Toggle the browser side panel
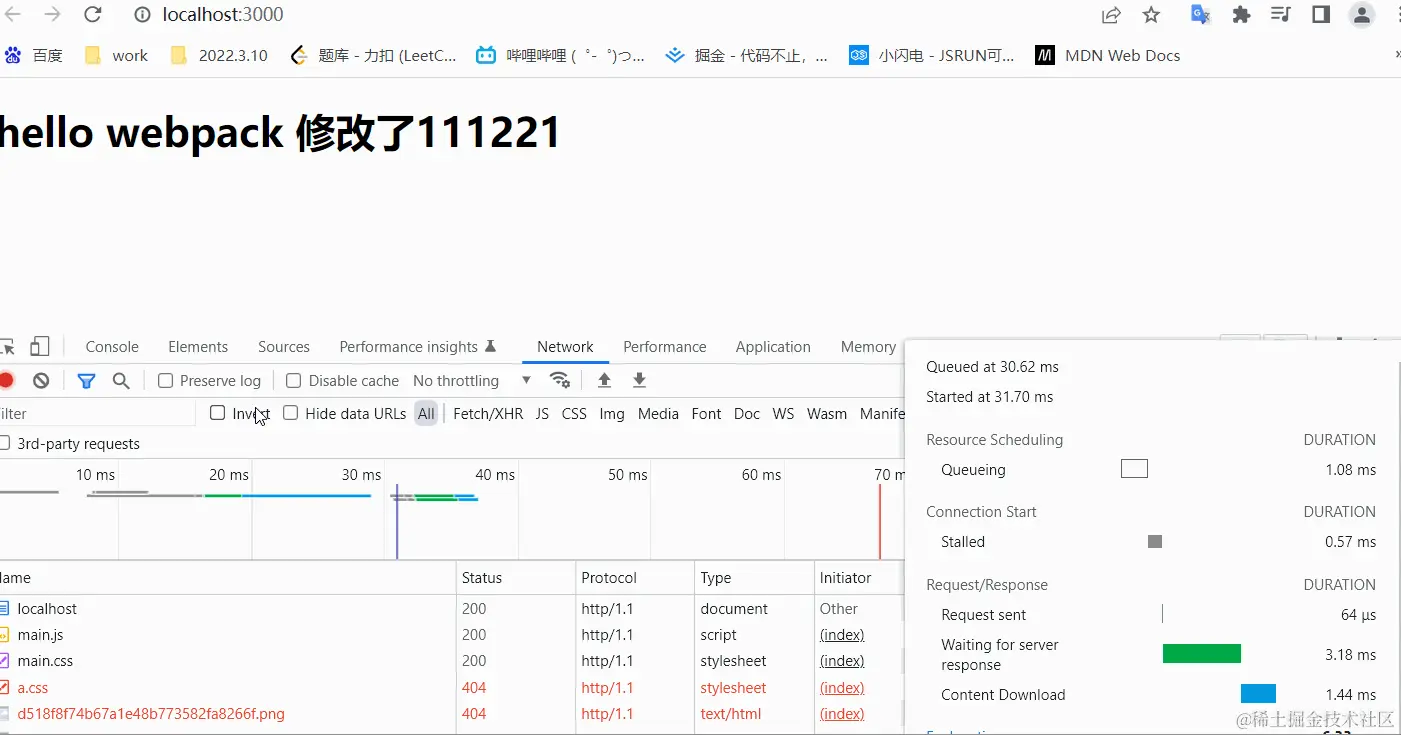The image size is (1401, 735). pos(1321,15)
